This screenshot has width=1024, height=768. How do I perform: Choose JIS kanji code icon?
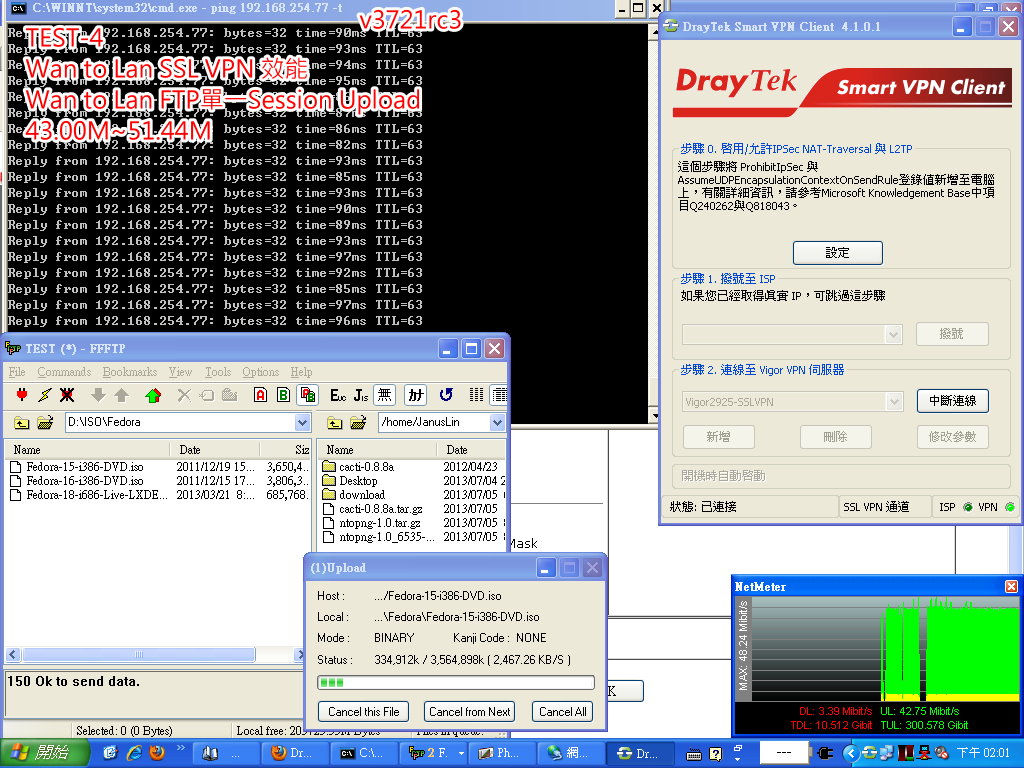pos(361,394)
